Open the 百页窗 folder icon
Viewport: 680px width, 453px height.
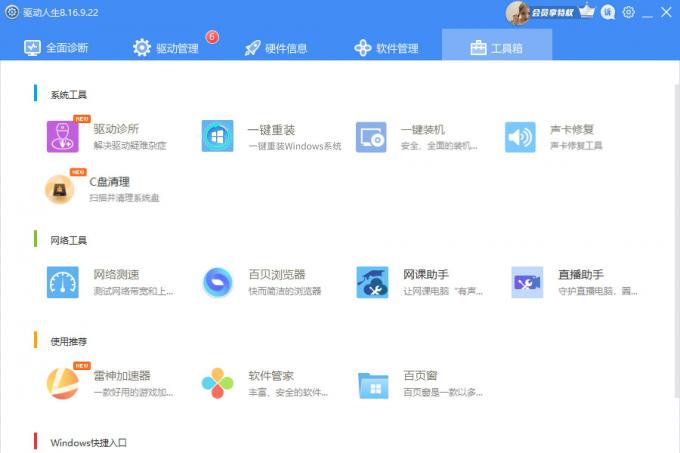pyautogui.click(x=373, y=385)
